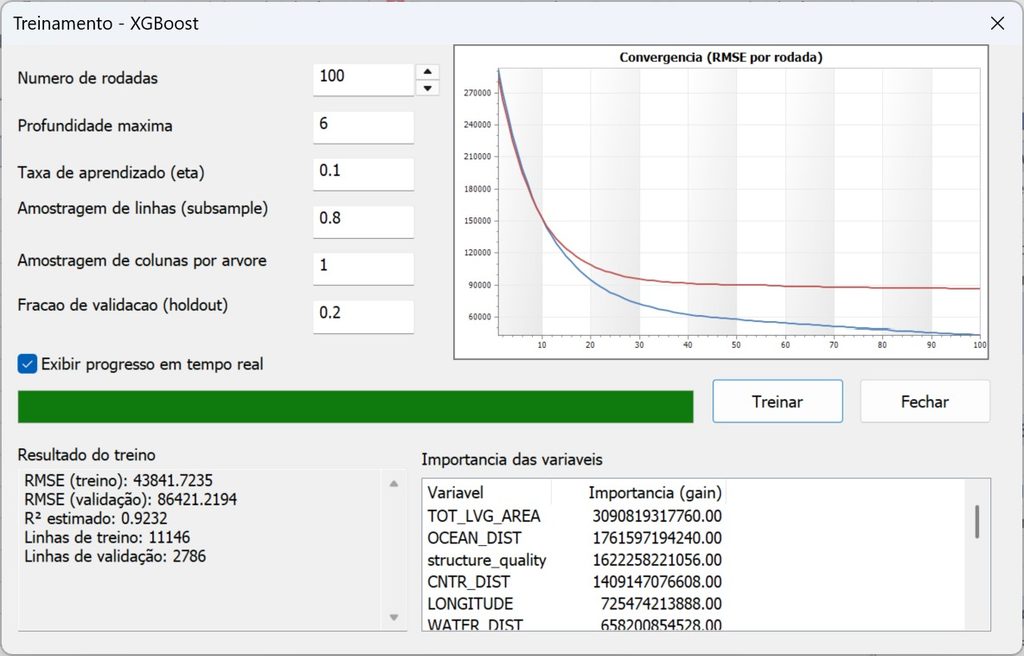Select the Profundidade maxima field
The height and width of the screenshot is (656, 1024).
pos(363,127)
